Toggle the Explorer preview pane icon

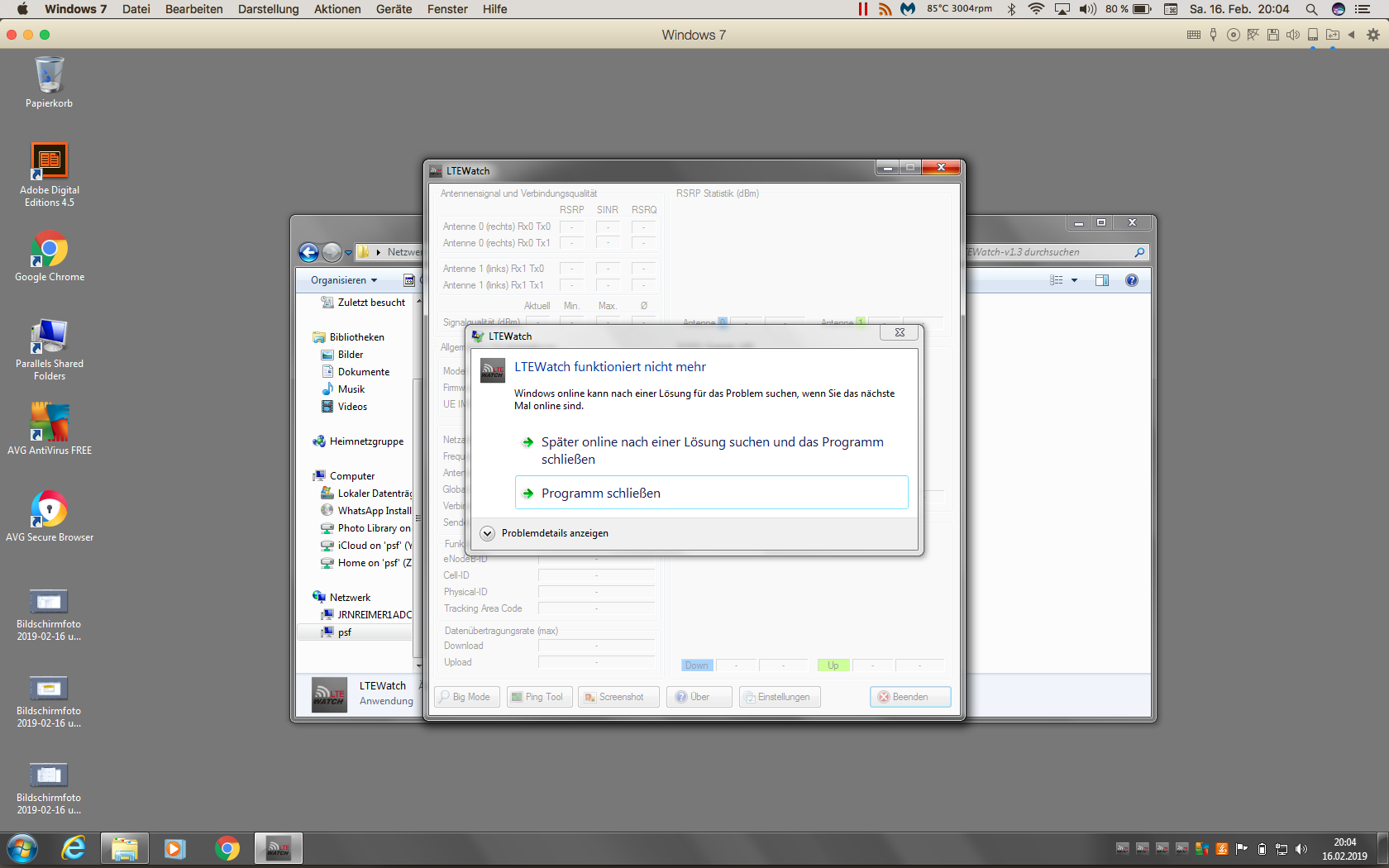(x=1102, y=280)
